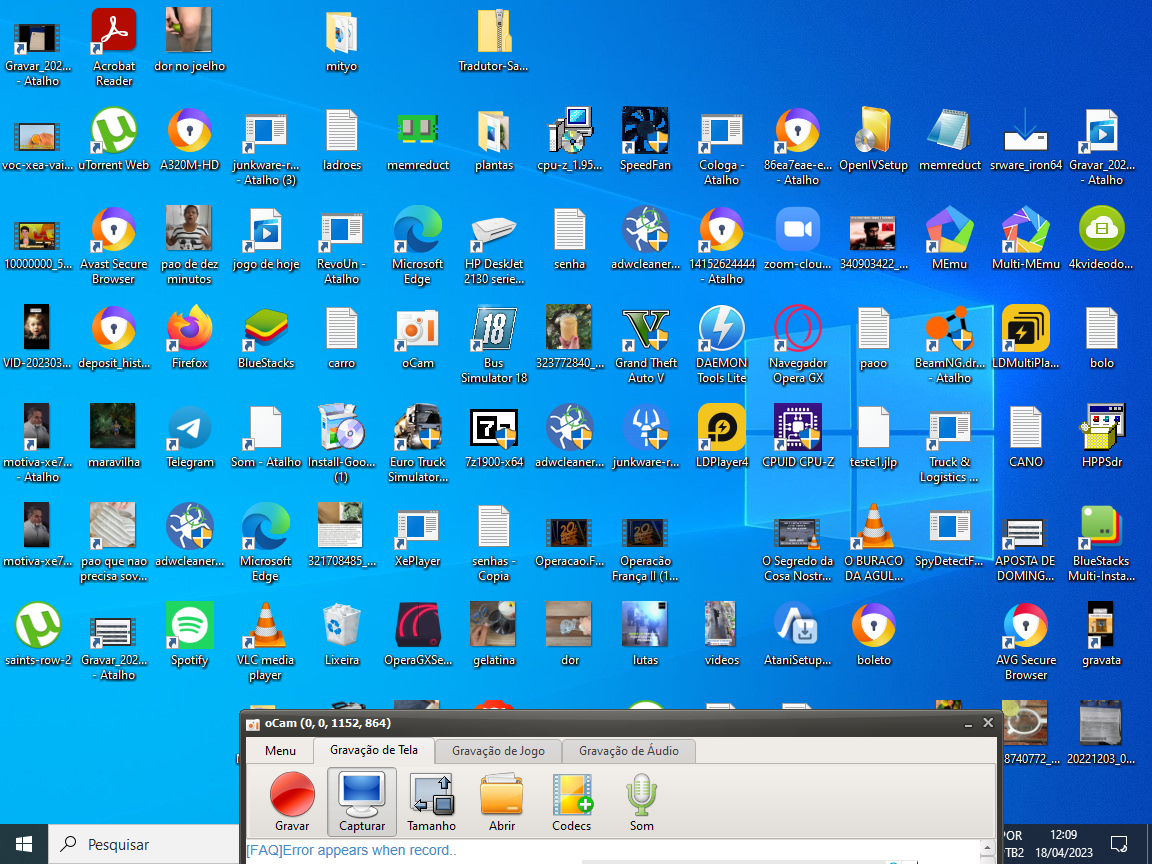Image resolution: width=1152 pixels, height=864 pixels.
Task: Select the Capturar screenshot tool in oCam
Action: [361, 802]
